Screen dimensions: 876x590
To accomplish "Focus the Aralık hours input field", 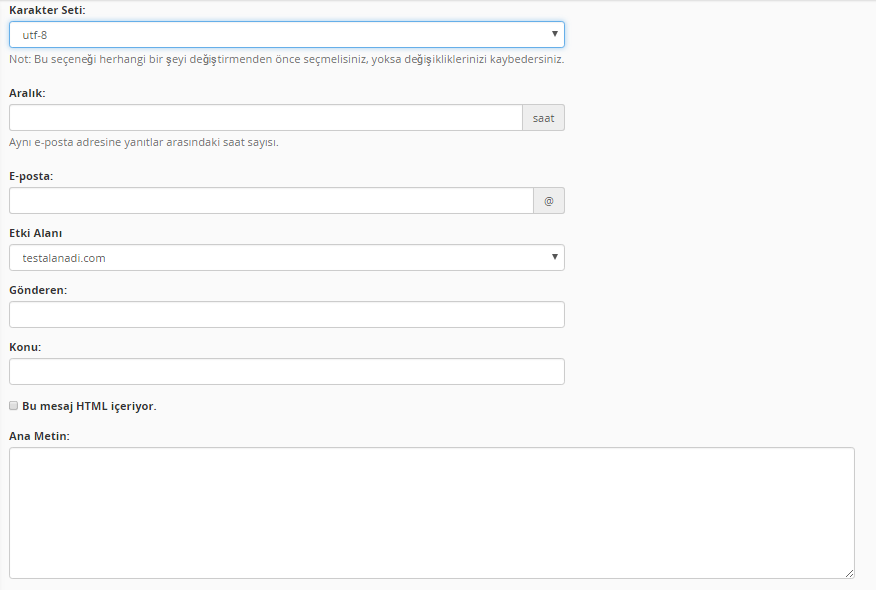I will tap(265, 118).
